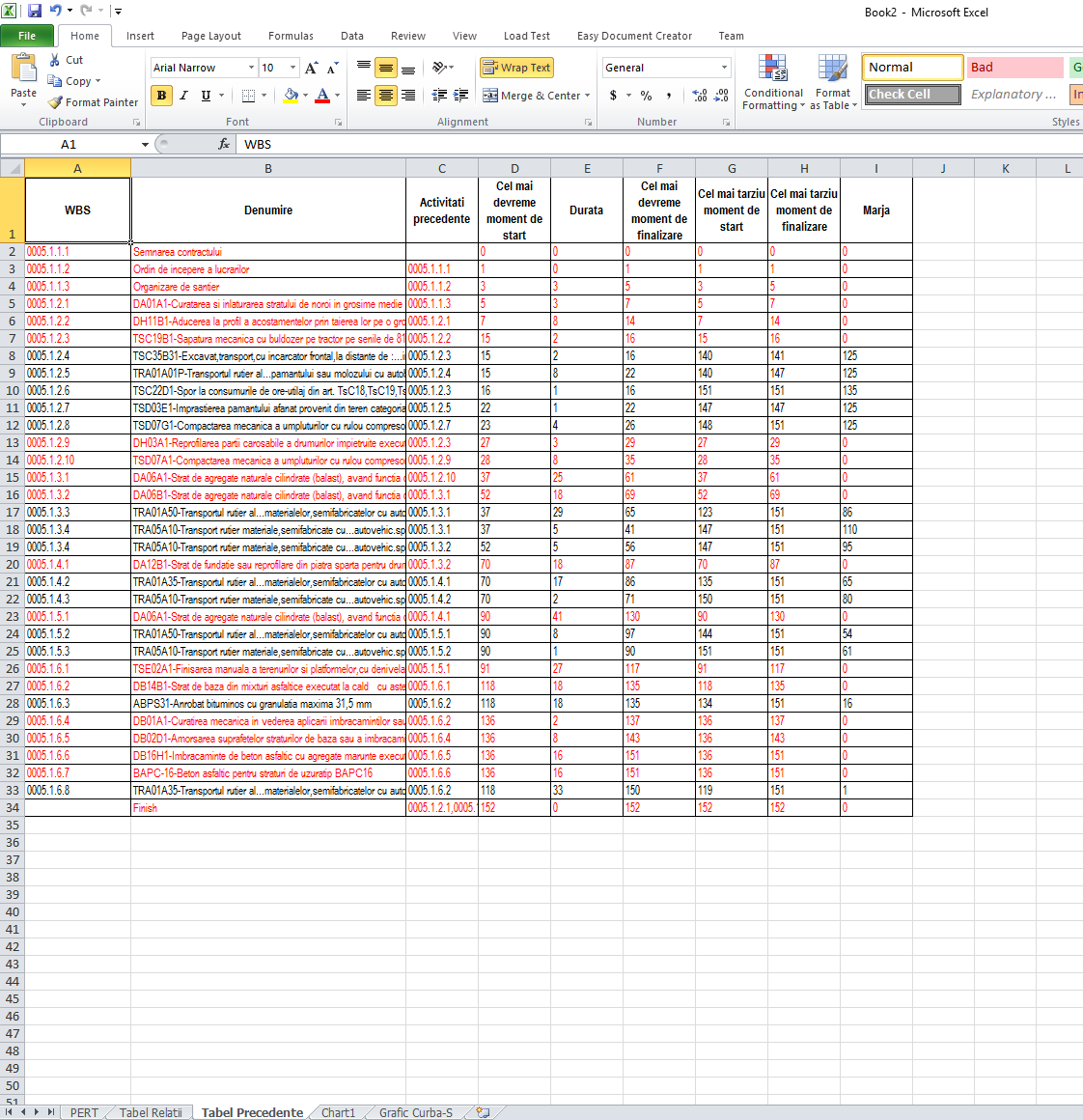Decrease the cell indent
This screenshot has height=1120, width=1083.
click(x=439, y=95)
